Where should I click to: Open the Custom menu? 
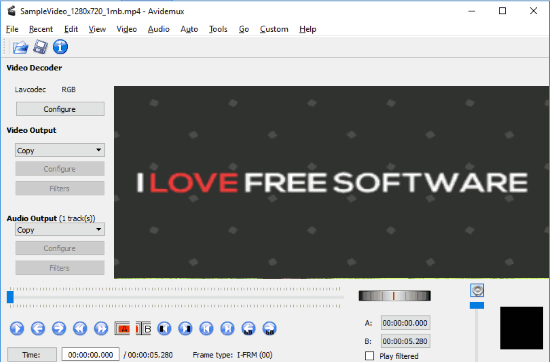point(274,29)
